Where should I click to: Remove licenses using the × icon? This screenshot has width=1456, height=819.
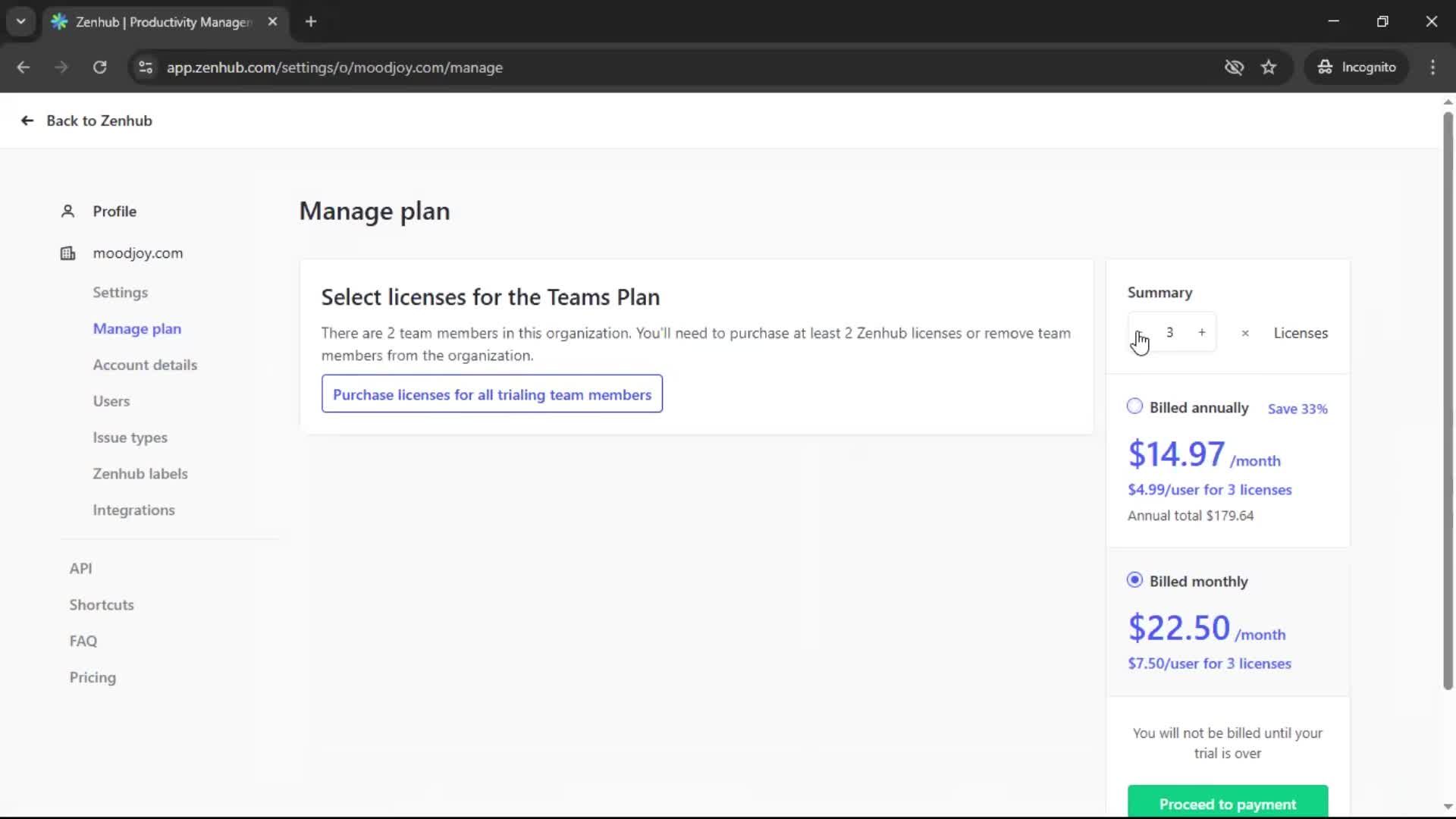[x=1244, y=333]
